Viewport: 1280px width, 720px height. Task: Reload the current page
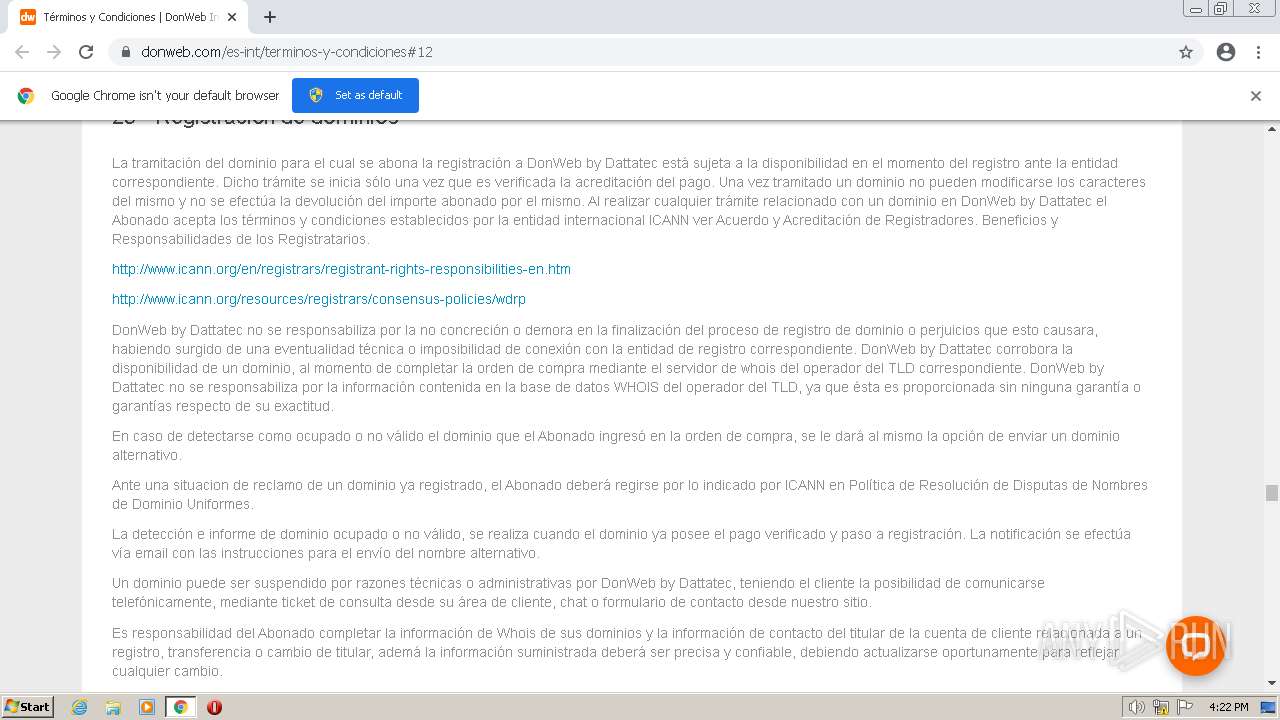pos(86,52)
